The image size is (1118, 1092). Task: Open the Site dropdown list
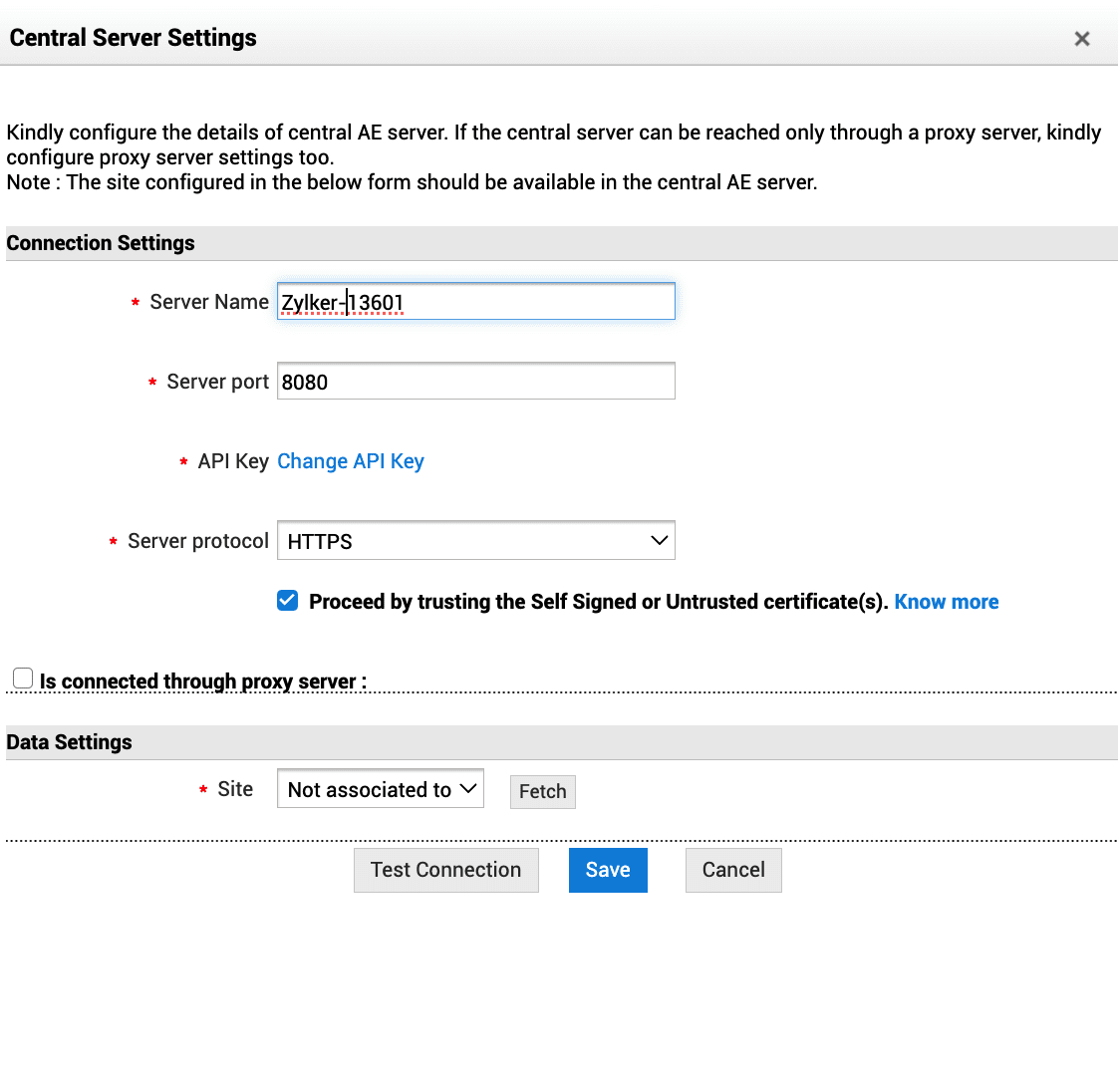[380, 789]
